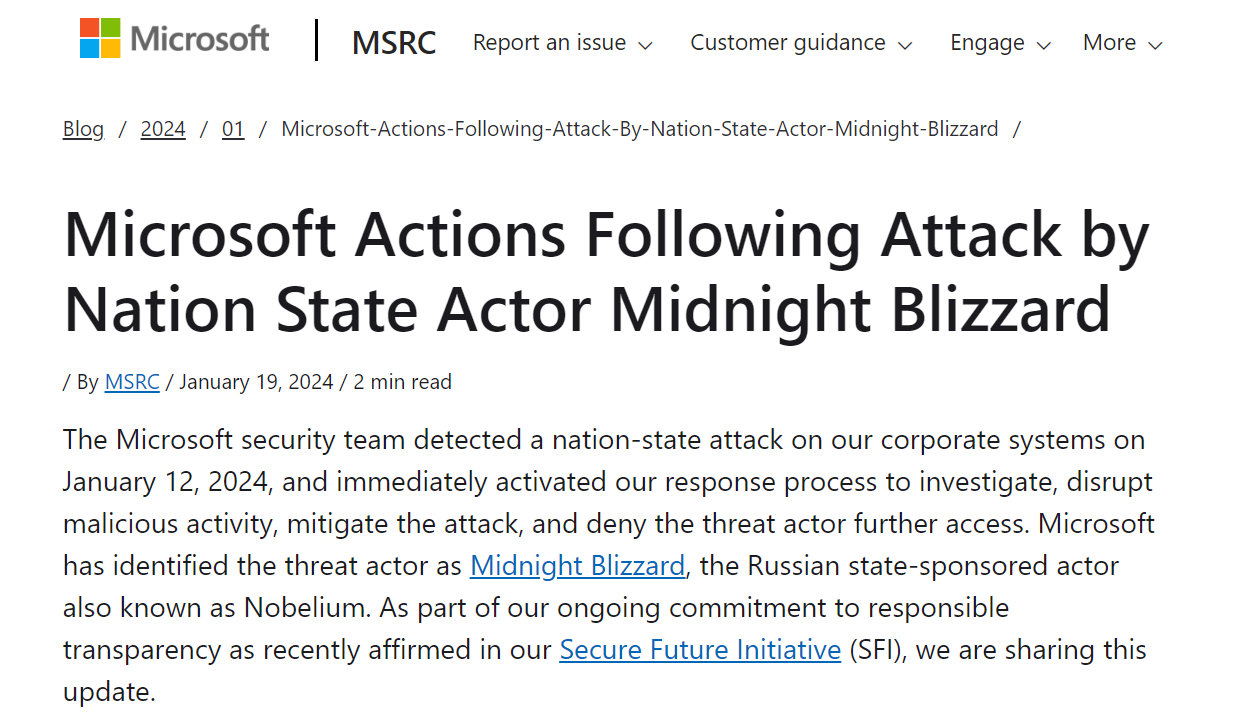Select the 01 month breadcrumb link
This screenshot has width=1235, height=728.
tap(233, 129)
